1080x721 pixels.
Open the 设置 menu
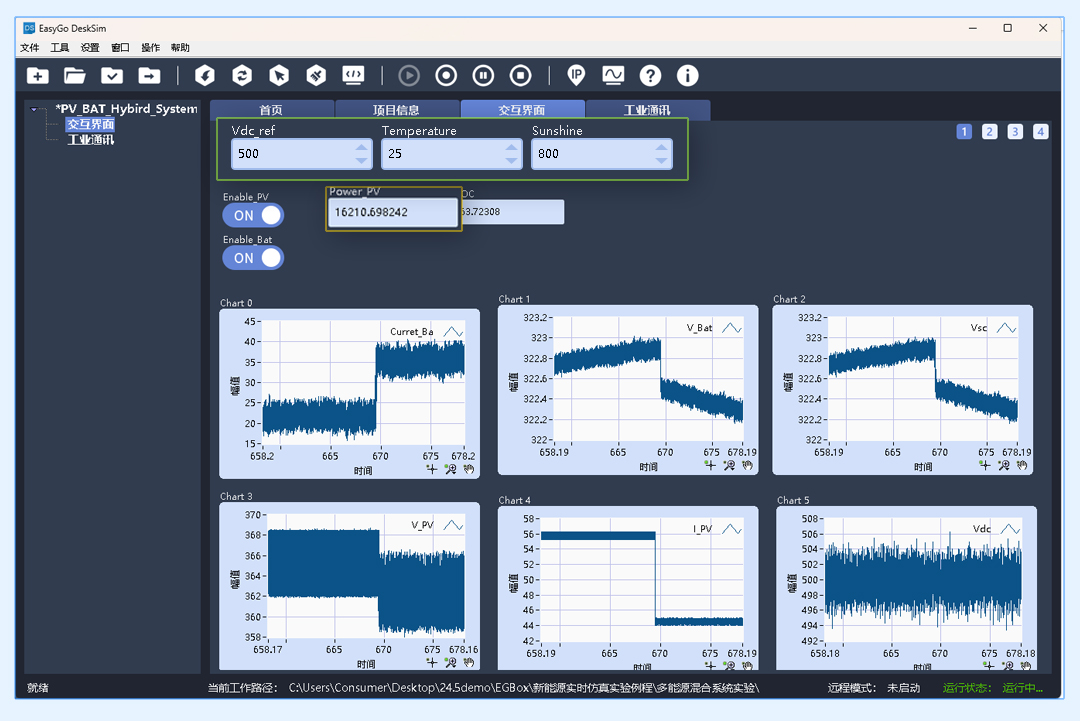click(90, 48)
